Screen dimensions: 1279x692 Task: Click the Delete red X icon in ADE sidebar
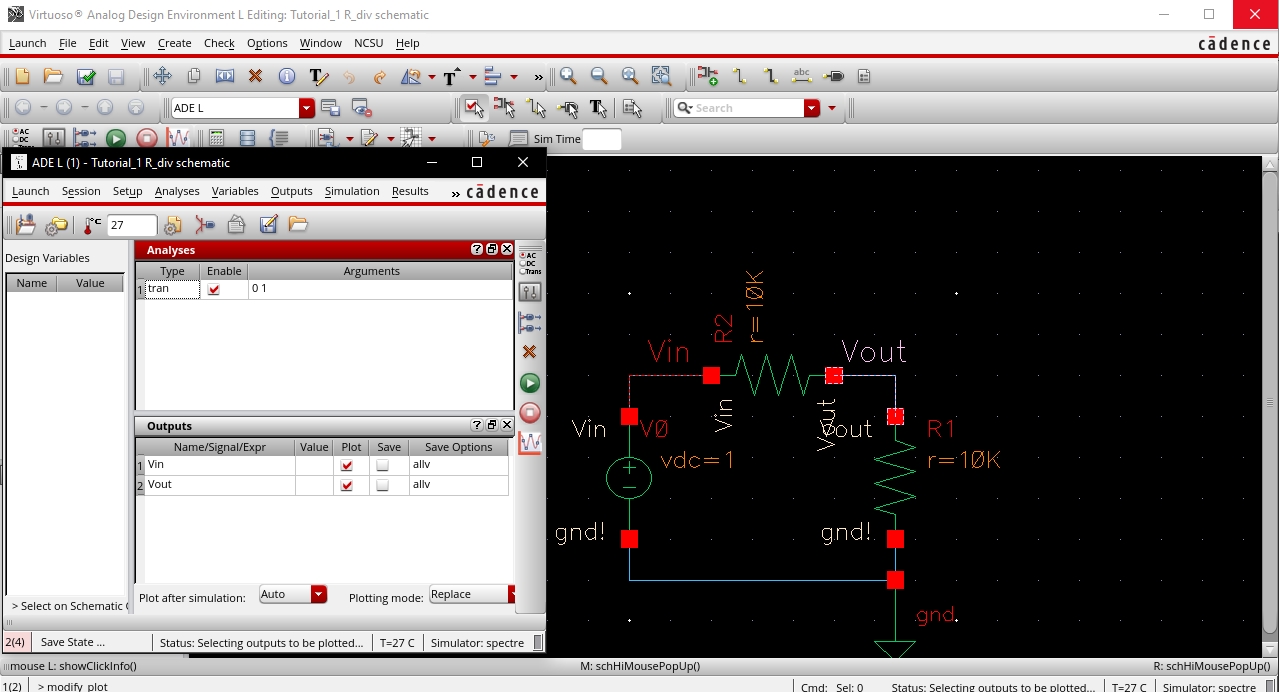[x=530, y=352]
